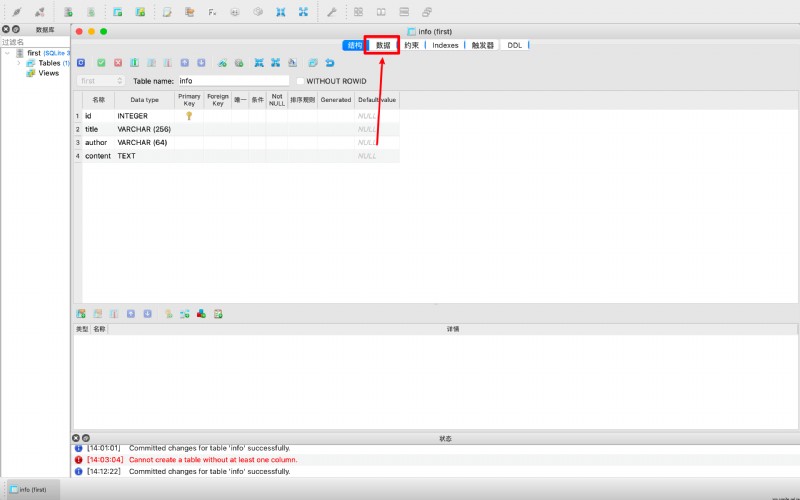Screen dimensions: 800x500
Task: Click the add primary key constraint icon
Action: 168,314
